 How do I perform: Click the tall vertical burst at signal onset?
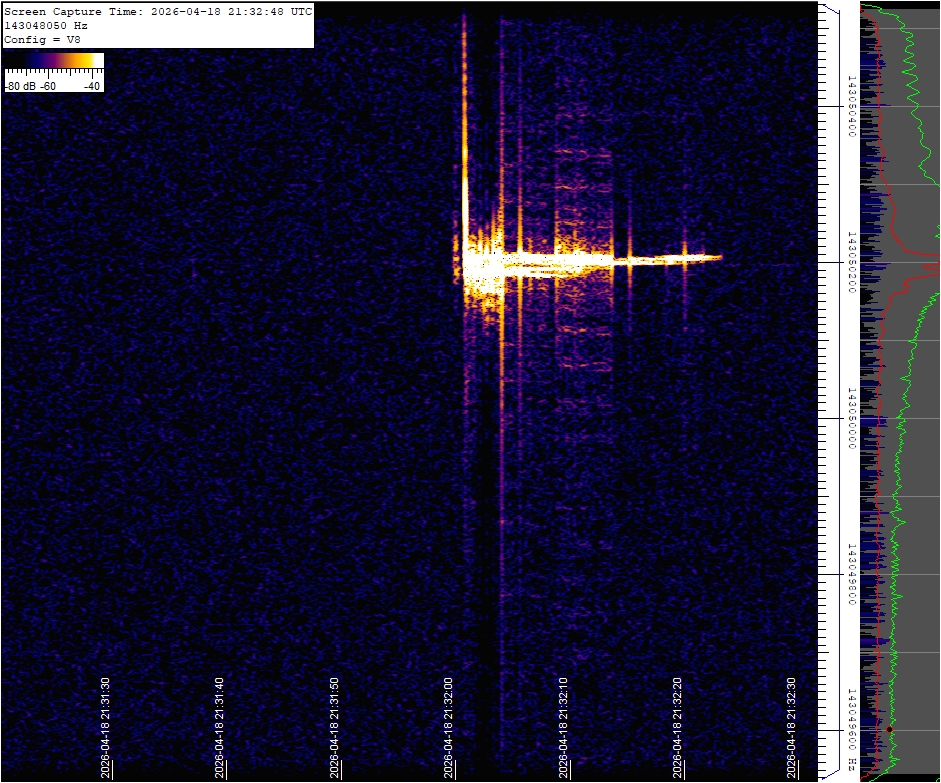coord(464,120)
